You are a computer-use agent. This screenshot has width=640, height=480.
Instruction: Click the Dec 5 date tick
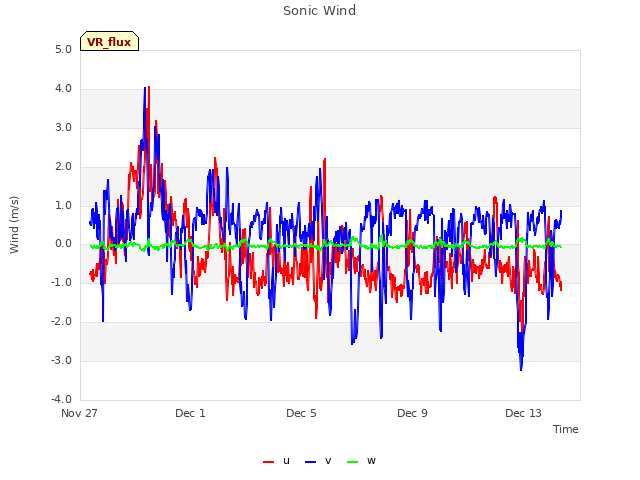(301, 413)
